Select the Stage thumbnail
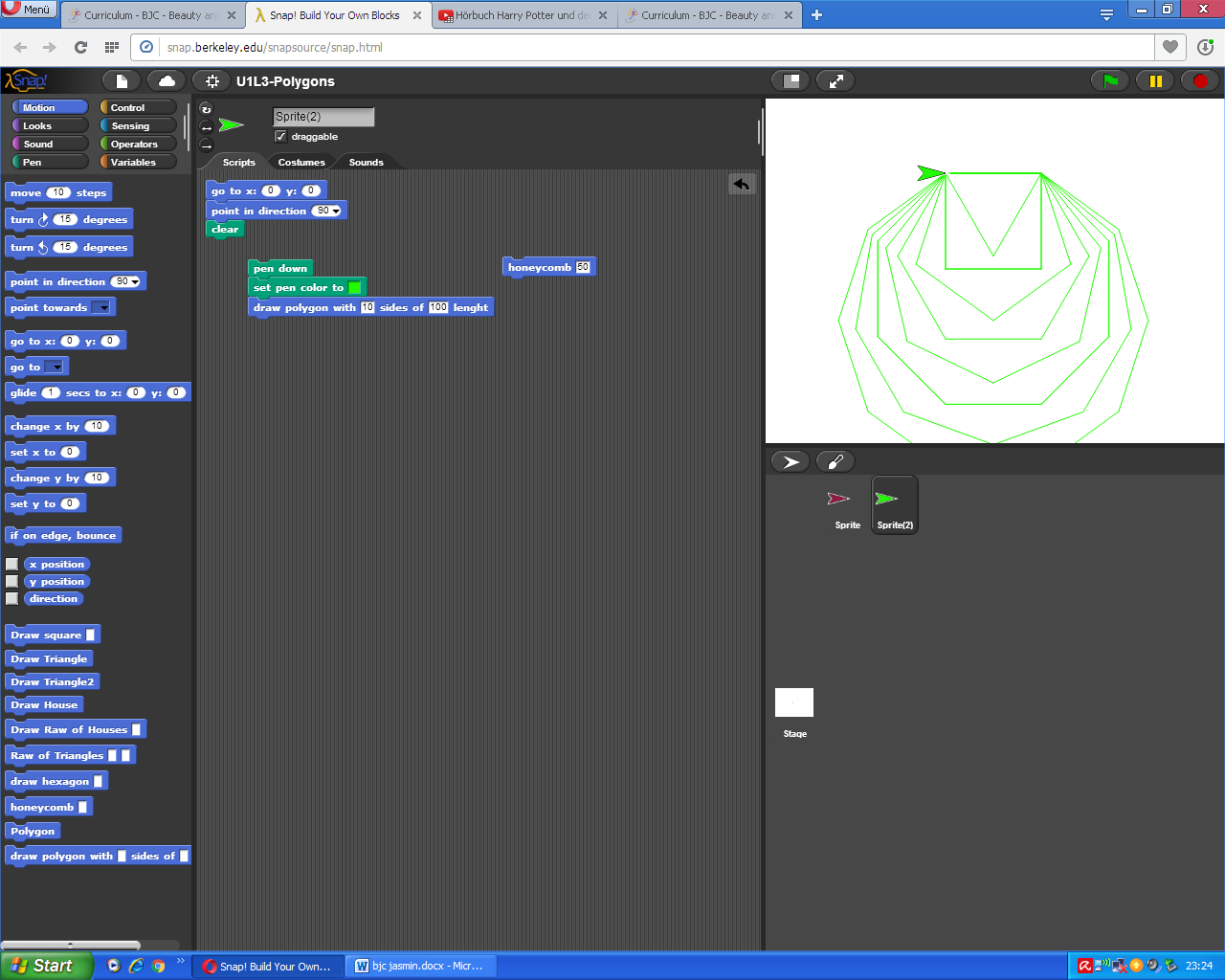 tap(794, 712)
